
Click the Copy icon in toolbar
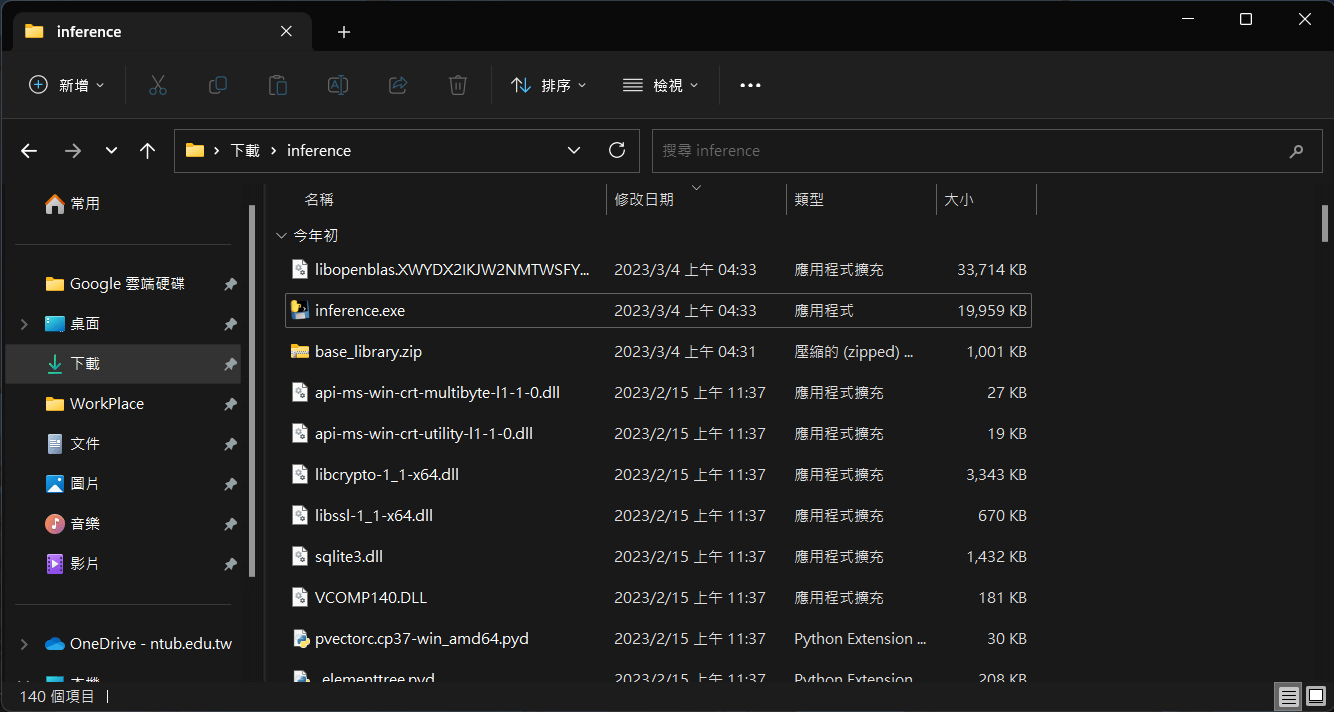pyautogui.click(x=217, y=85)
